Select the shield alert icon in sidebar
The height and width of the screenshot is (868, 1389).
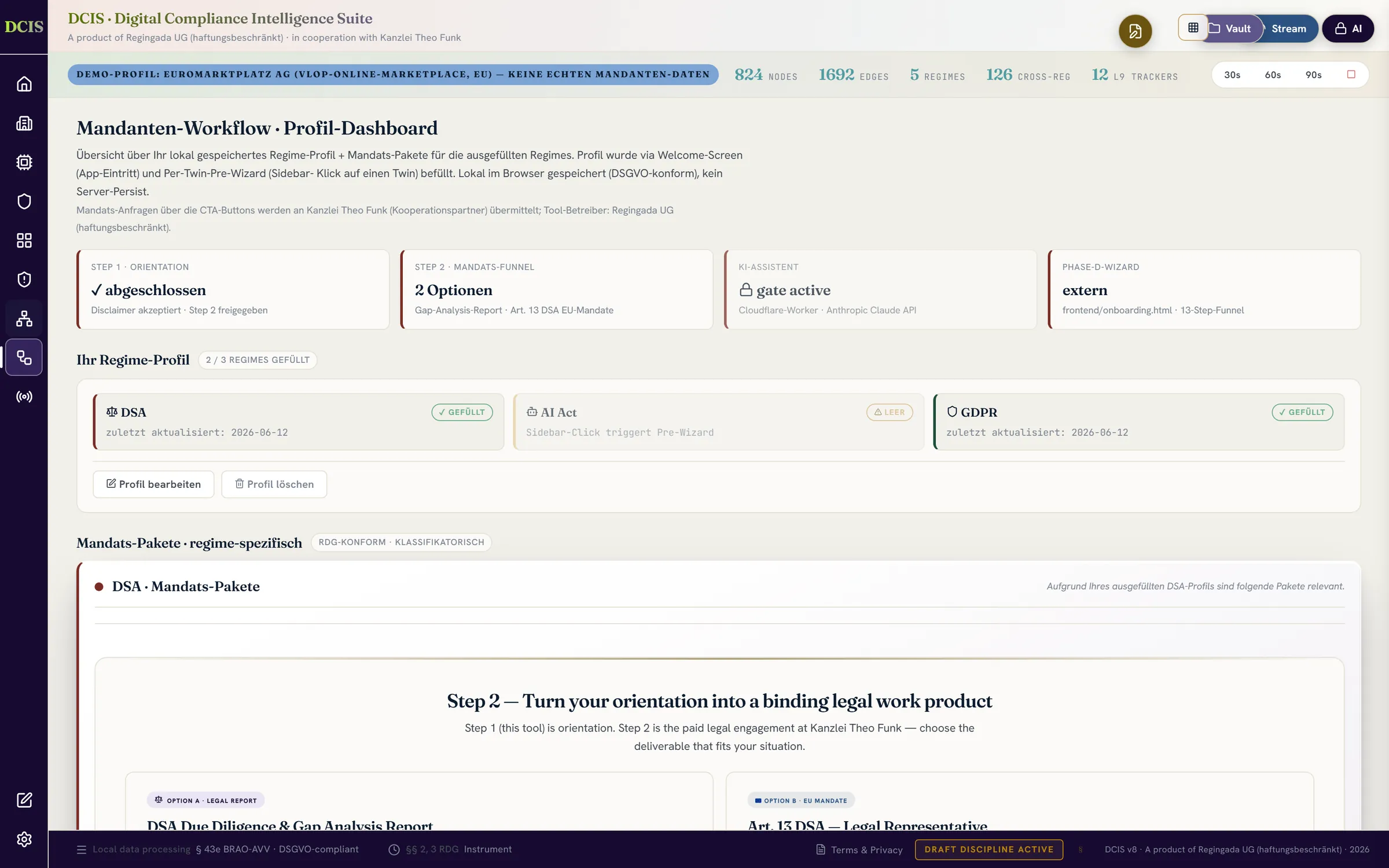tap(24, 279)
